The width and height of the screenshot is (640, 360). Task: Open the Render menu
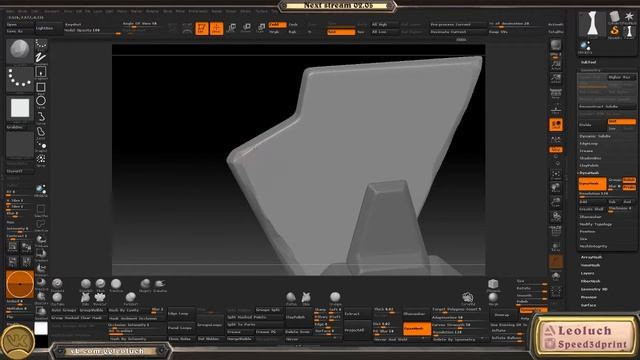[x=216, y=11]
